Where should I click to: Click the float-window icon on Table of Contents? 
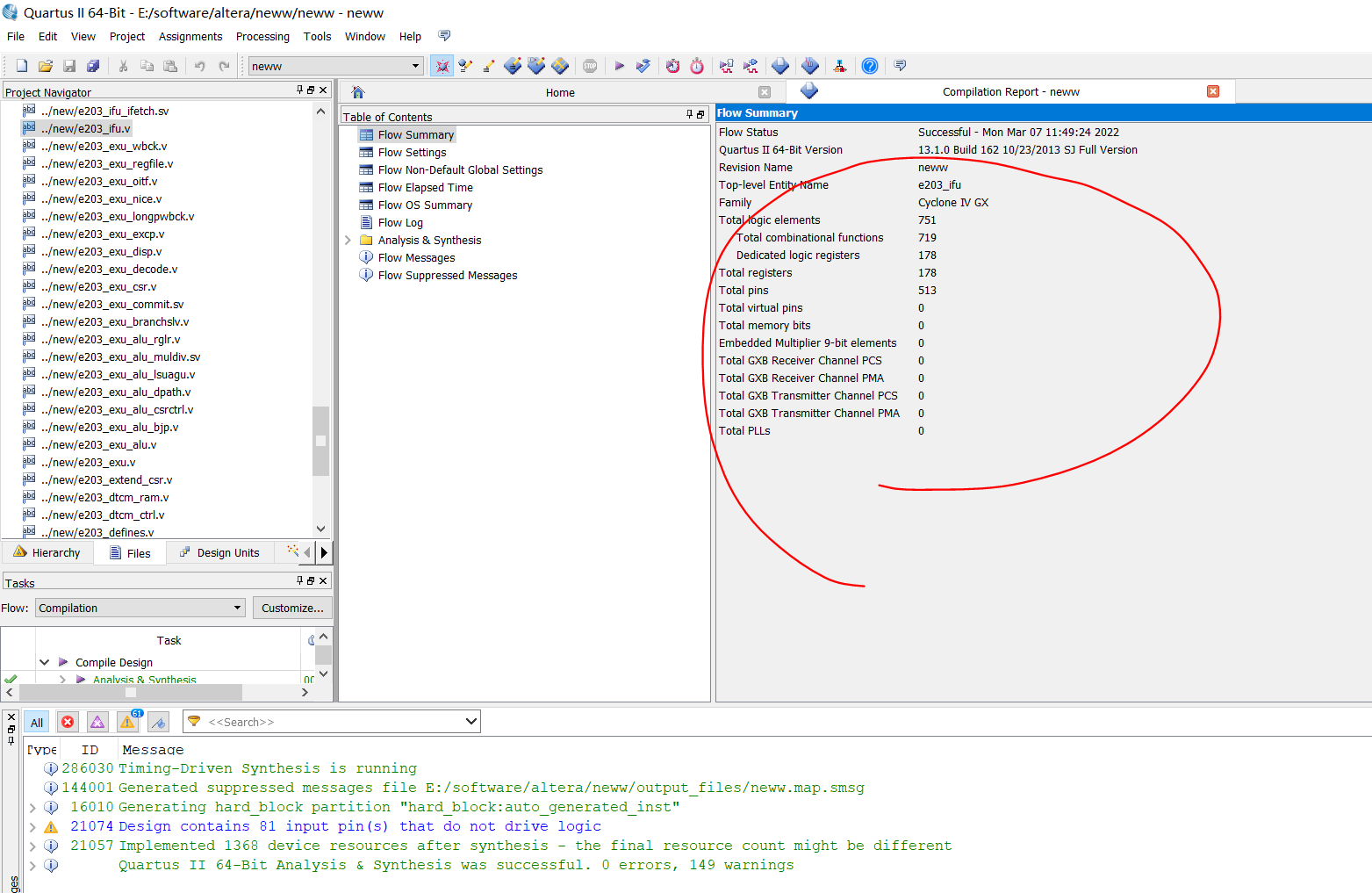click(700, 114)
